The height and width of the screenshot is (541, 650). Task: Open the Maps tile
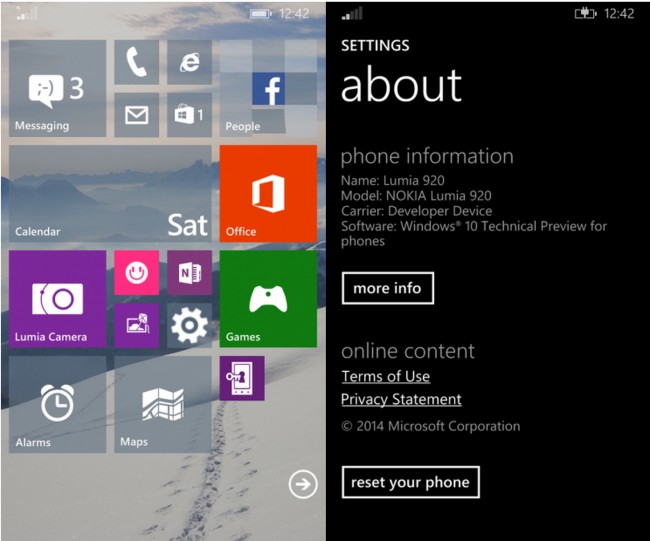pos(163,404)
